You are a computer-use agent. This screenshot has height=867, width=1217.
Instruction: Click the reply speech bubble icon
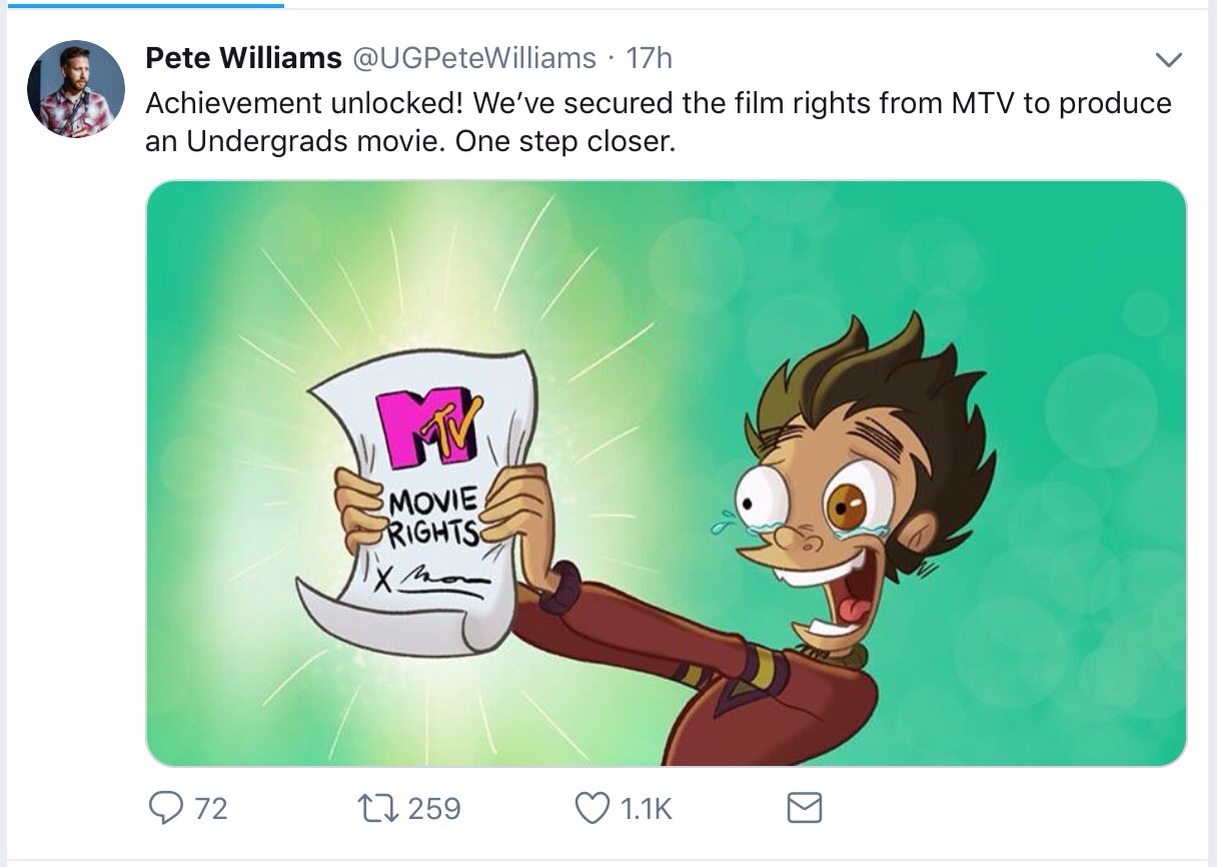click(x=165, y=807)
